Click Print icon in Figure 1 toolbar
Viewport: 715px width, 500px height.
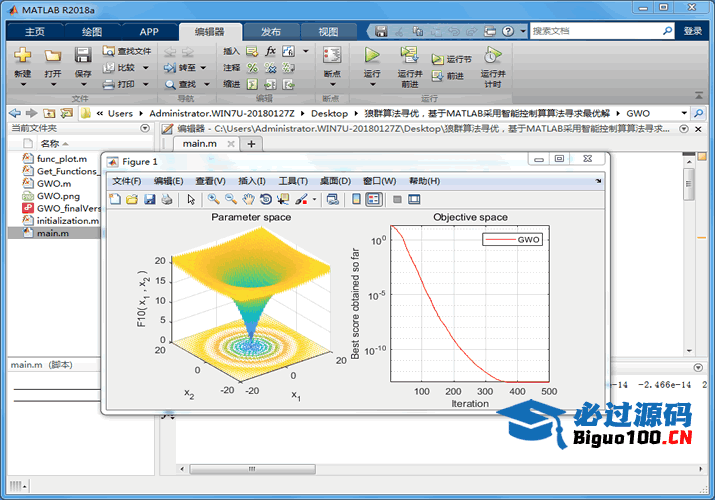[x=167, y=199]
